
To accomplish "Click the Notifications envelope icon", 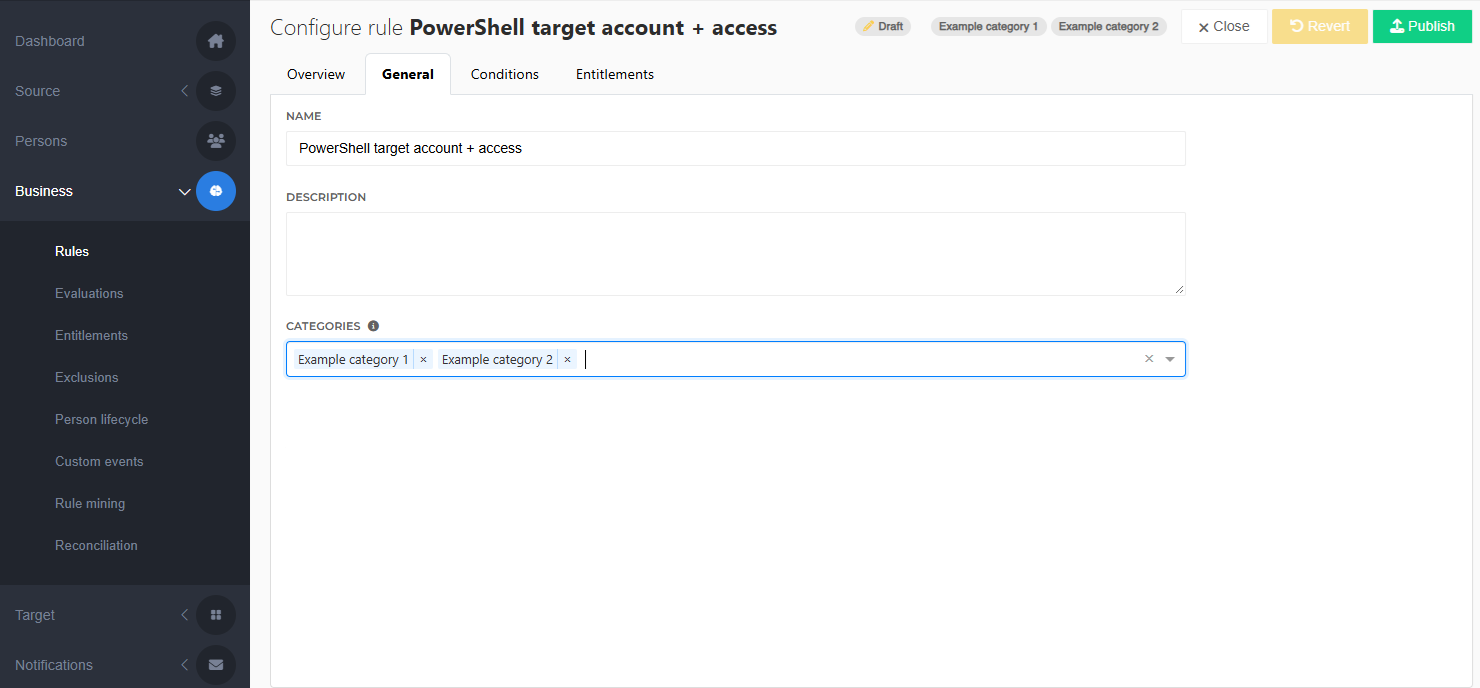I will [x=216, y=665].
